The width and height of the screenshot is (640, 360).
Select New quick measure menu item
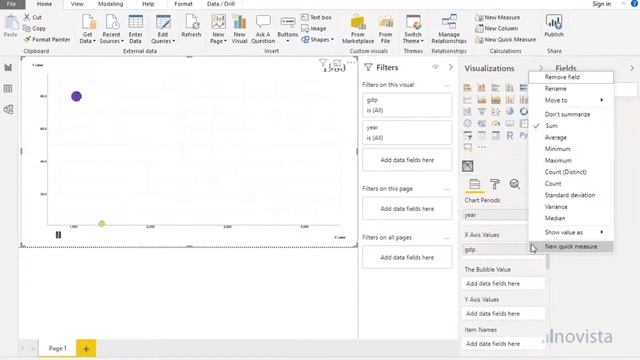(x=571, y=247)
